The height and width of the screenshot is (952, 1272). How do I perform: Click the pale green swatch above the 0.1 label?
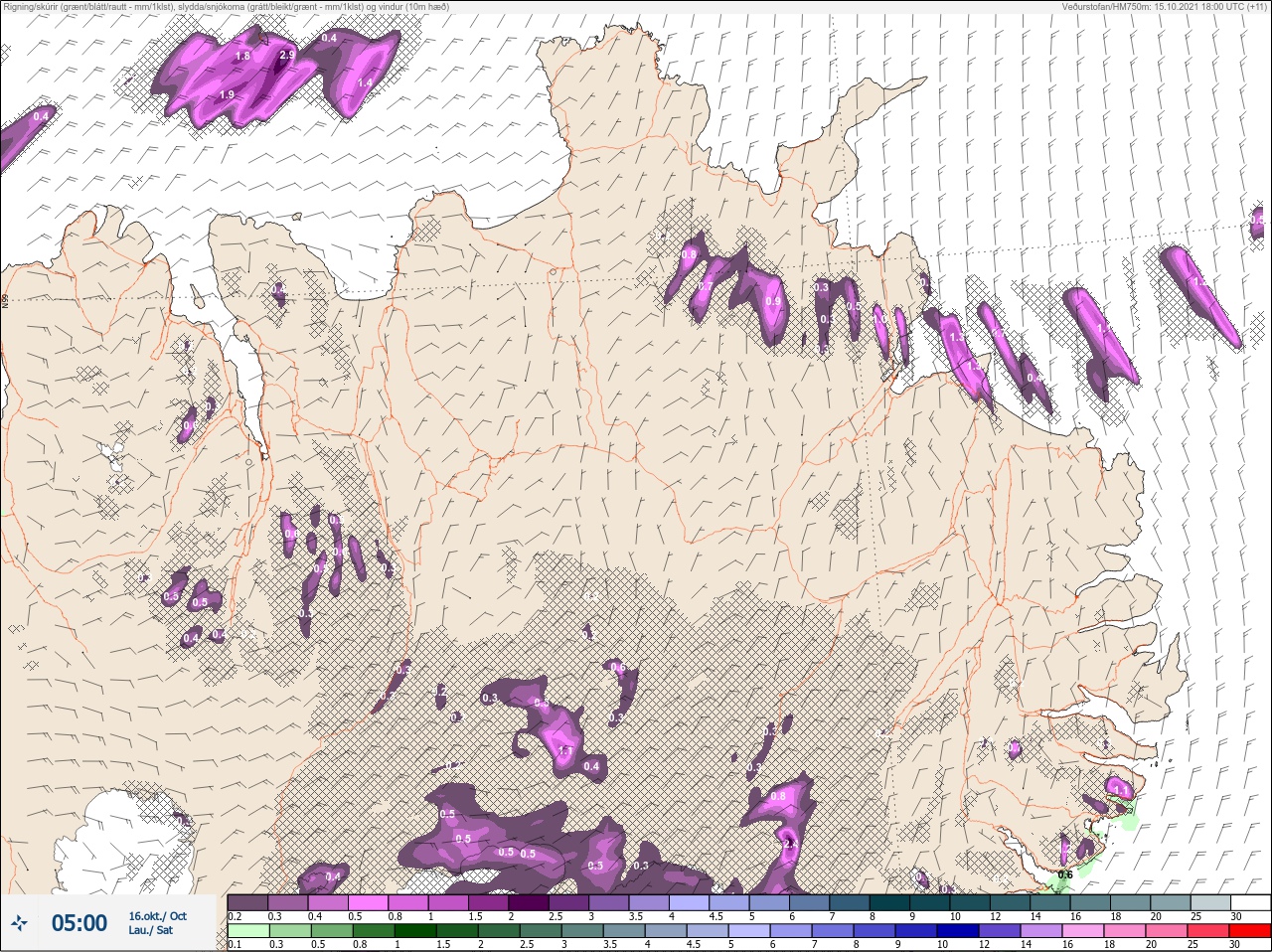click(x=247, y=931)
